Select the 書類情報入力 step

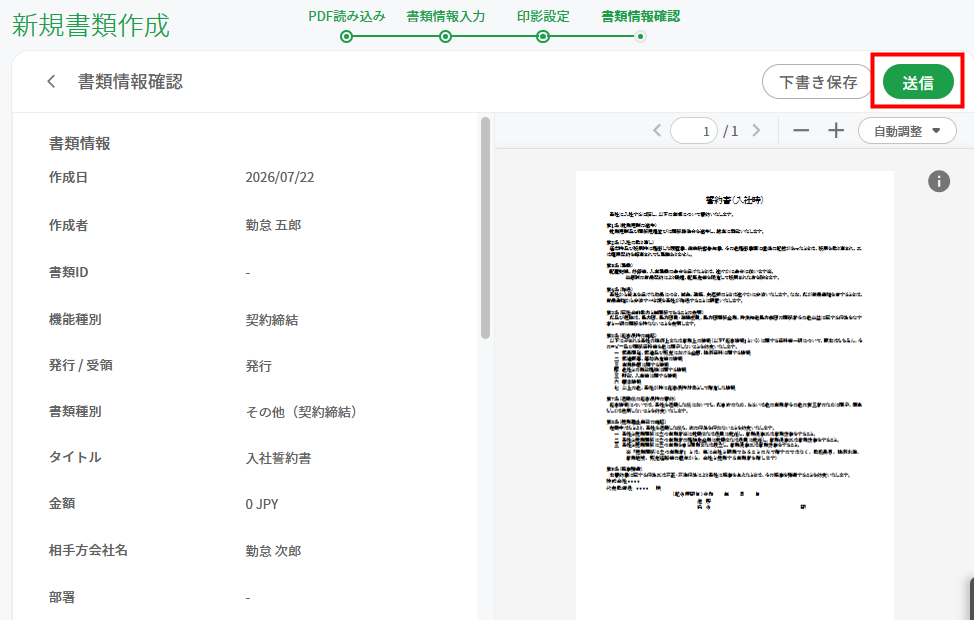point(445,37)
